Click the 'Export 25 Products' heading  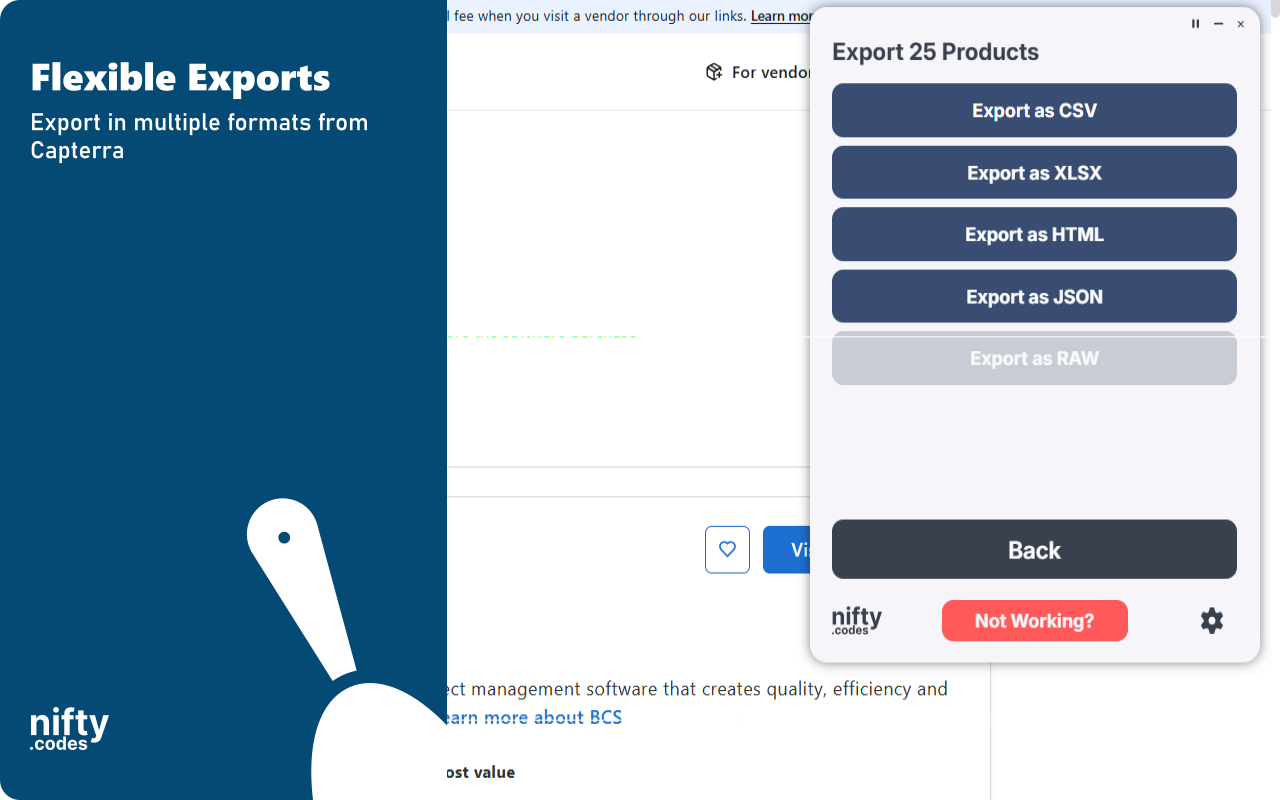pos(935,52)
